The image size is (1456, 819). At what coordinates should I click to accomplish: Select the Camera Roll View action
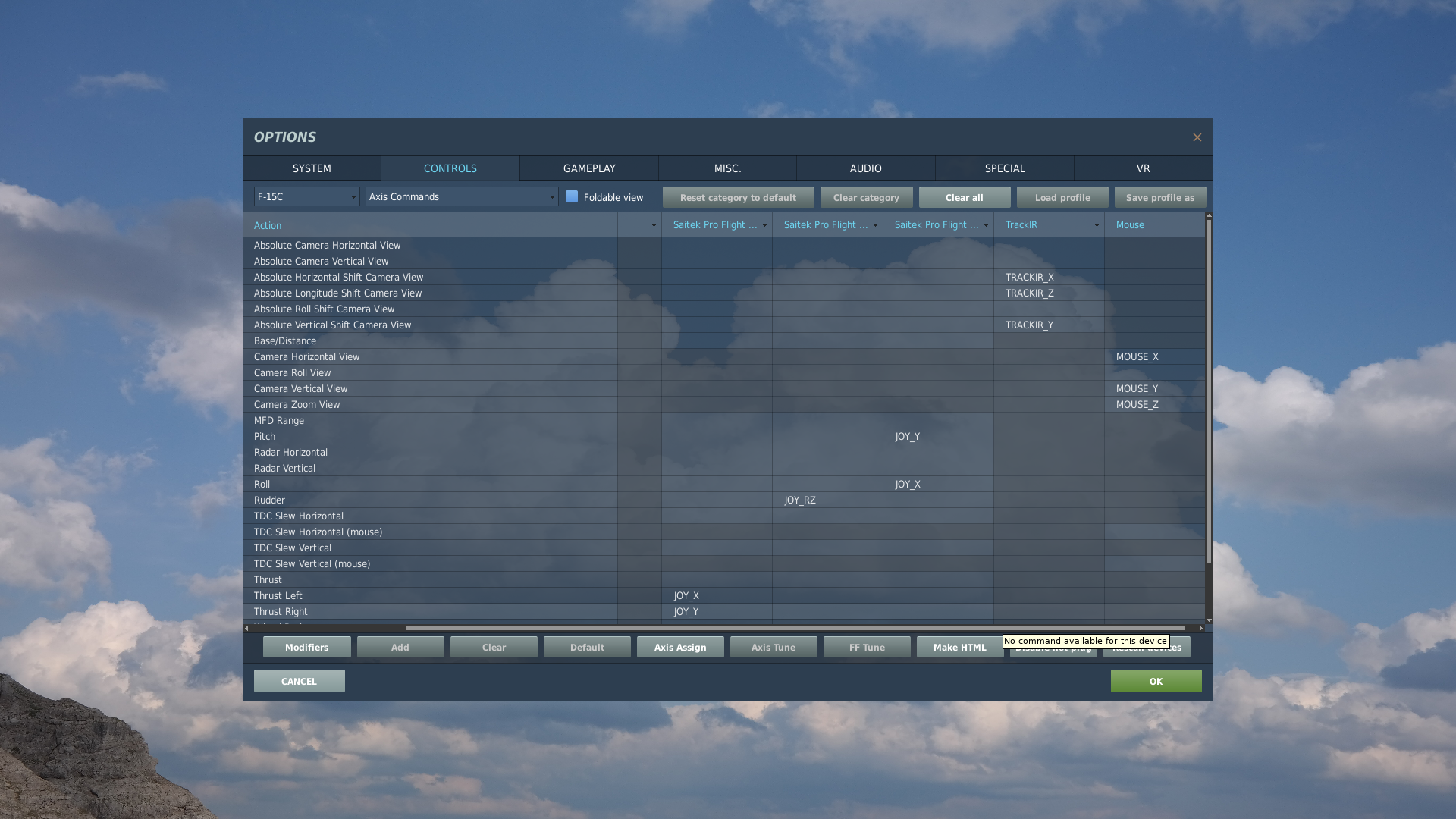coord(430,373)
